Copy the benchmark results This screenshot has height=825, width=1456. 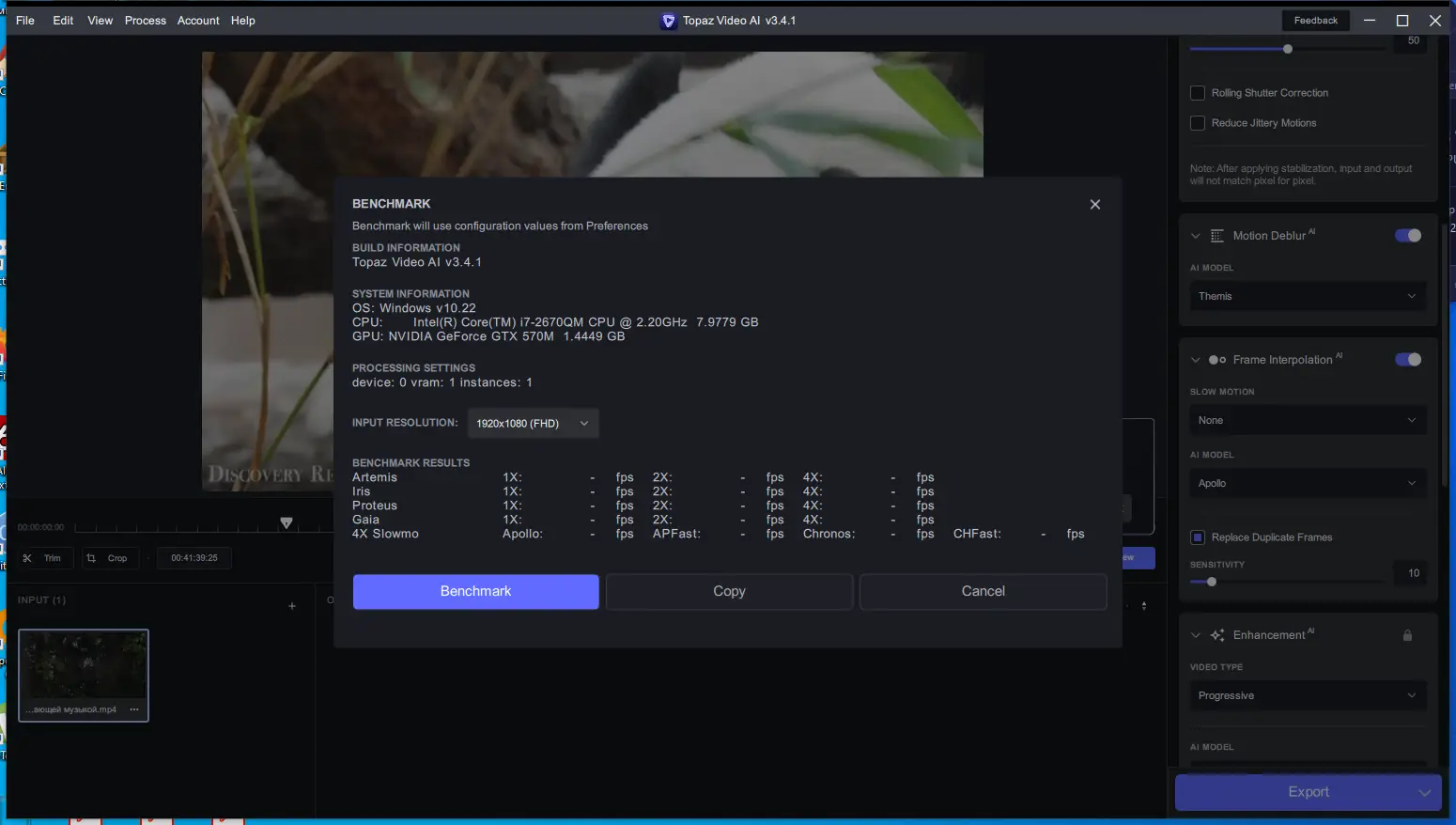click(729, 591)
